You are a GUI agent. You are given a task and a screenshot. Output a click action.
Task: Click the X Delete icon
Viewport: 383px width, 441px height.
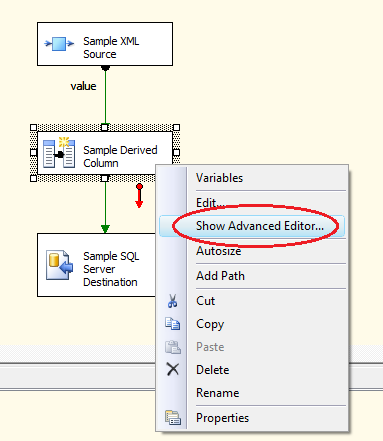click(x=173, y=369)
